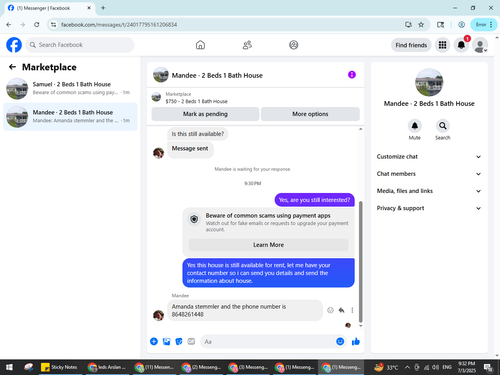The width and height of the screenshot is (500, 375).
Task: Go to the Home feed icon
Action: (200, 45)
